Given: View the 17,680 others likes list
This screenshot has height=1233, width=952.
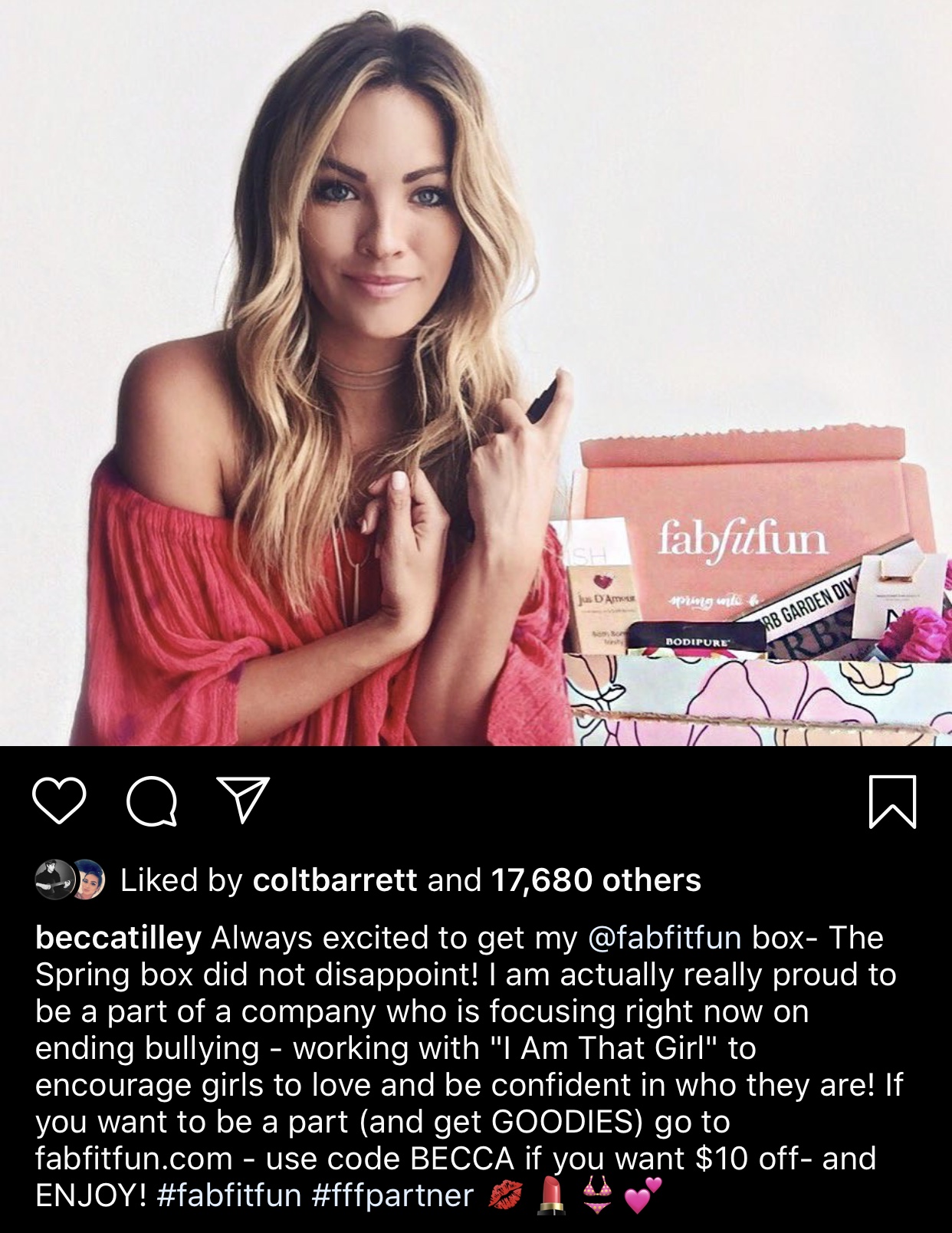Looking at the screenshot, I should tap(596, 880).
